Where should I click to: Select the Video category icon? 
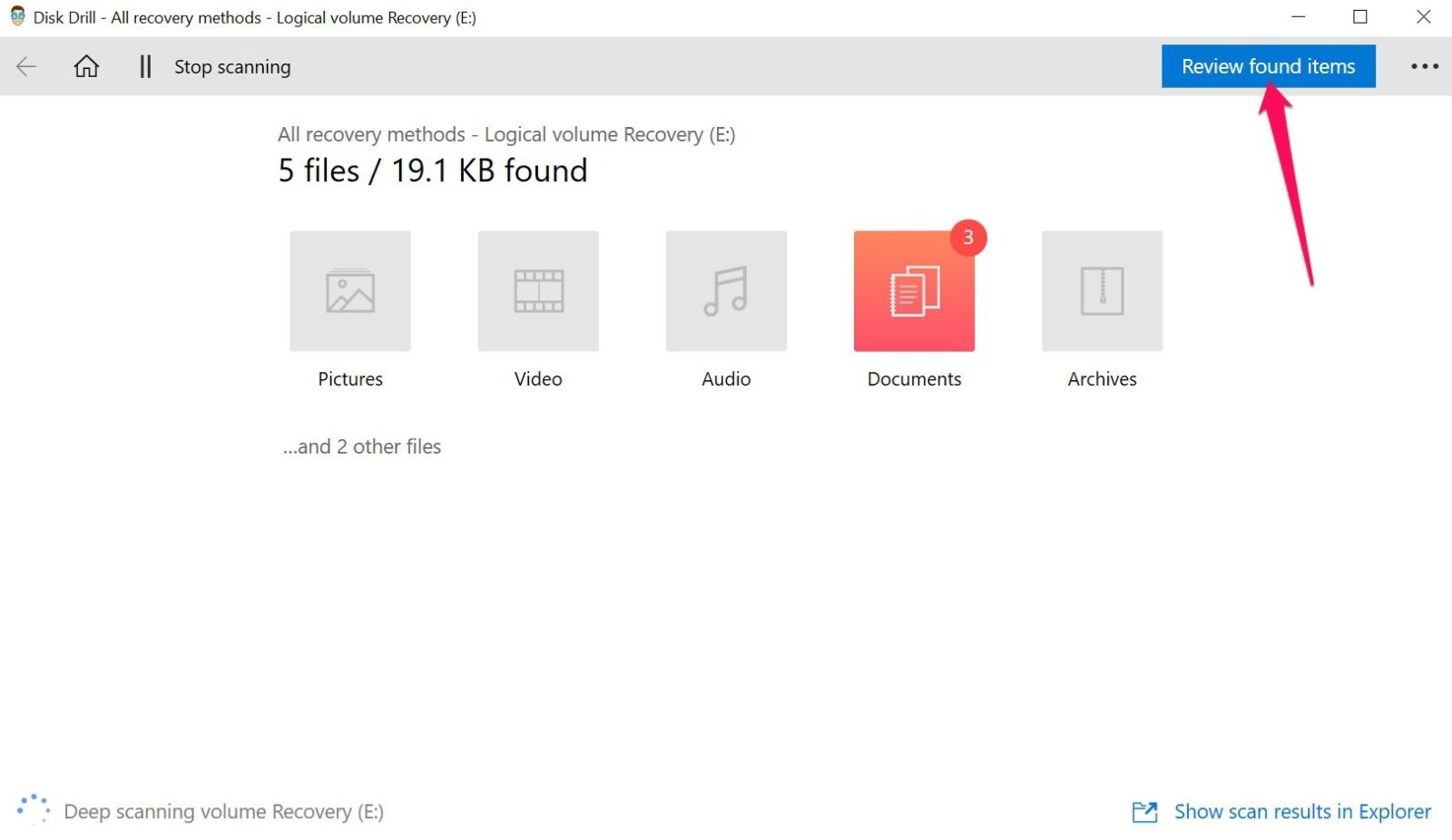click(538, 290)
